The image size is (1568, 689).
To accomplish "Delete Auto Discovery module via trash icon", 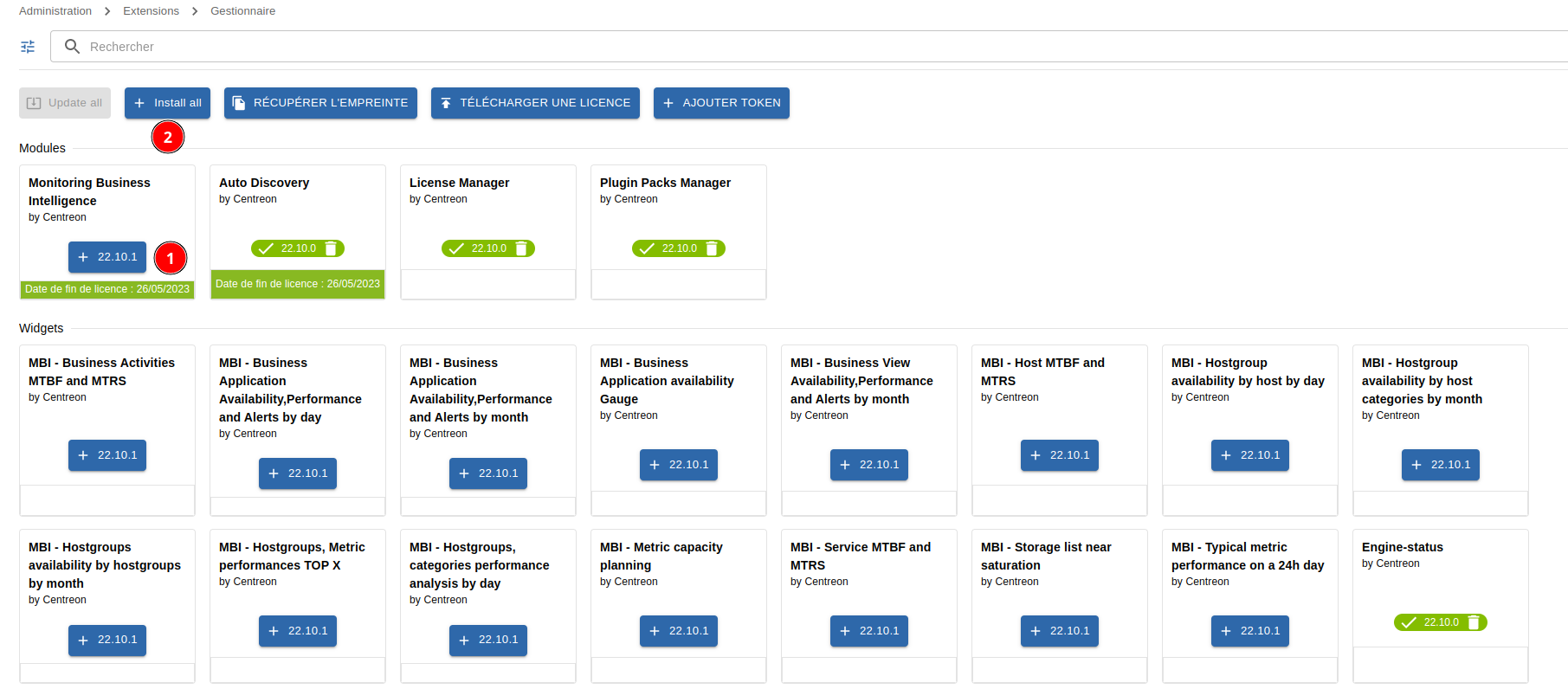I will (331, 248).
